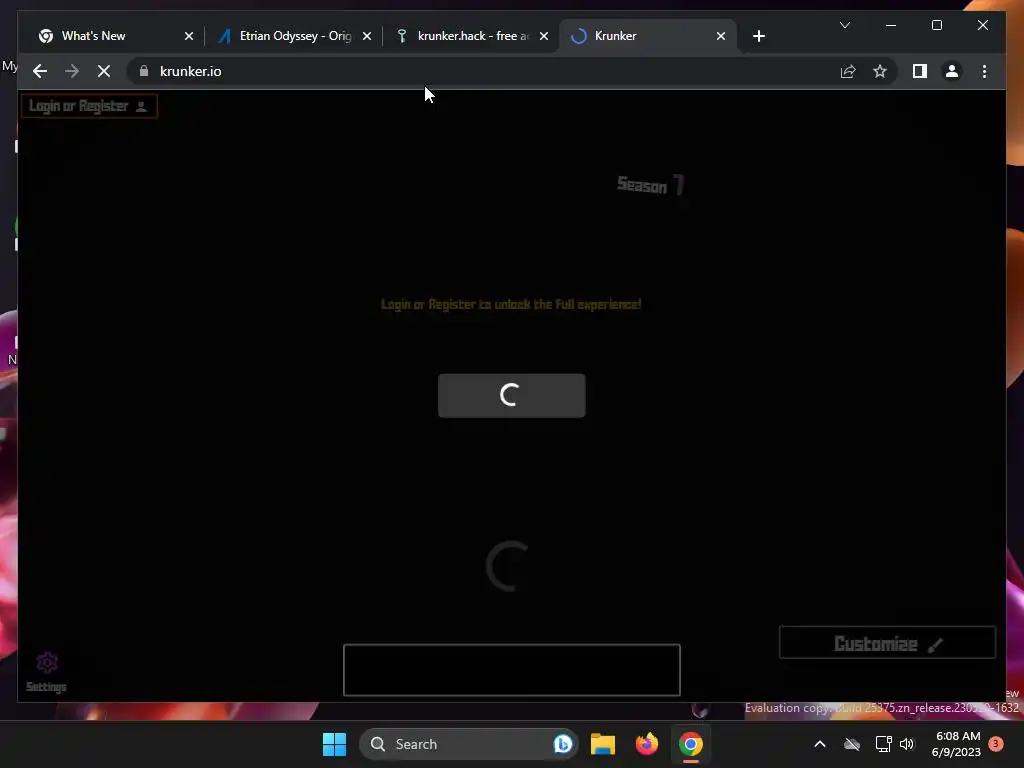This screenshot has height=768, width=1024.
Task: Click the taskbar Search box
Action: pos(468,744)
